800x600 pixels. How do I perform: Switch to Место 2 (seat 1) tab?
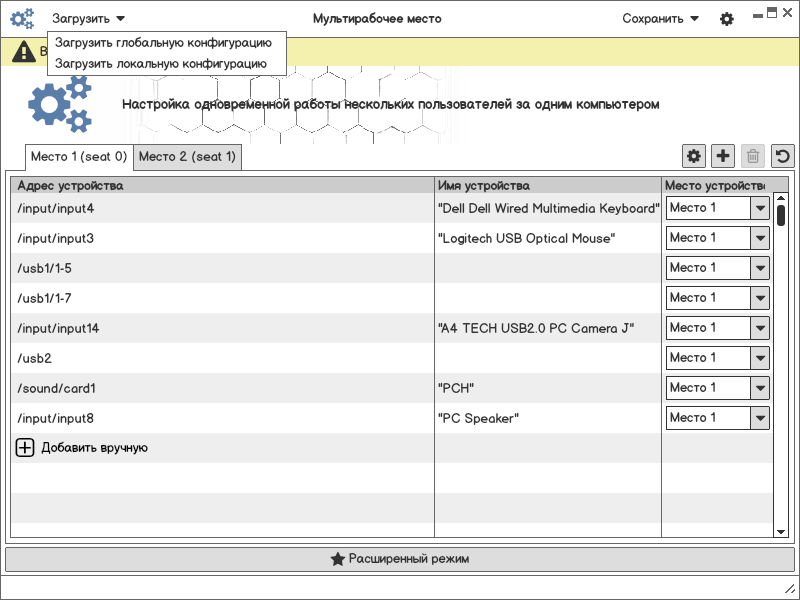tap(187, 157)
